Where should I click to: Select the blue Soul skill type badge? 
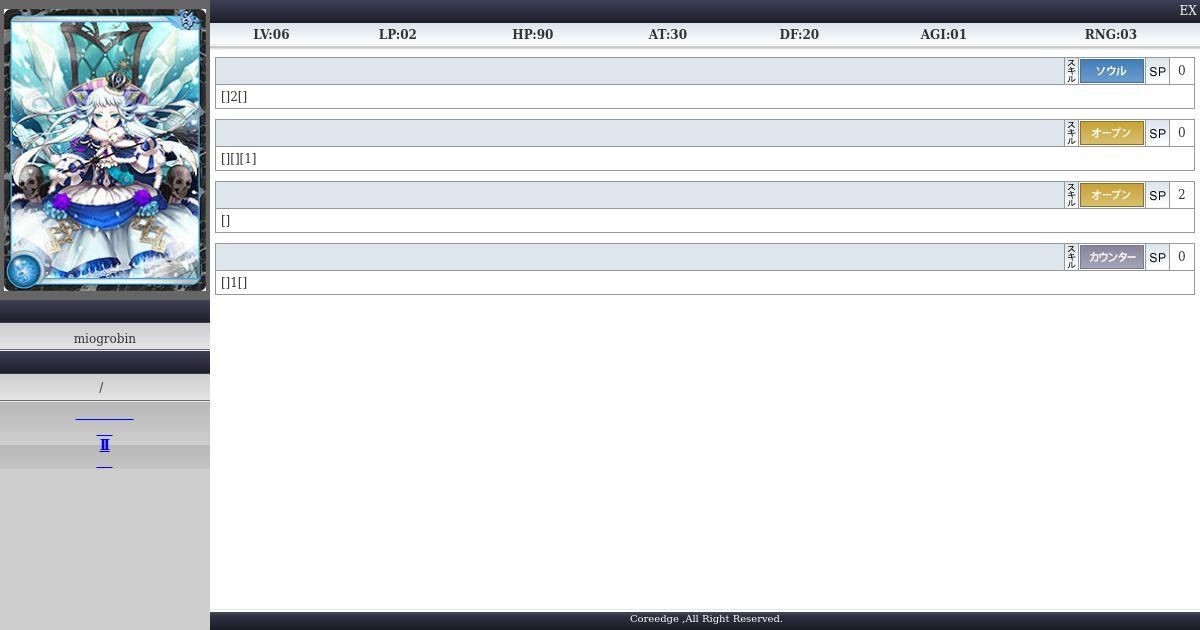coord(1111,71)
